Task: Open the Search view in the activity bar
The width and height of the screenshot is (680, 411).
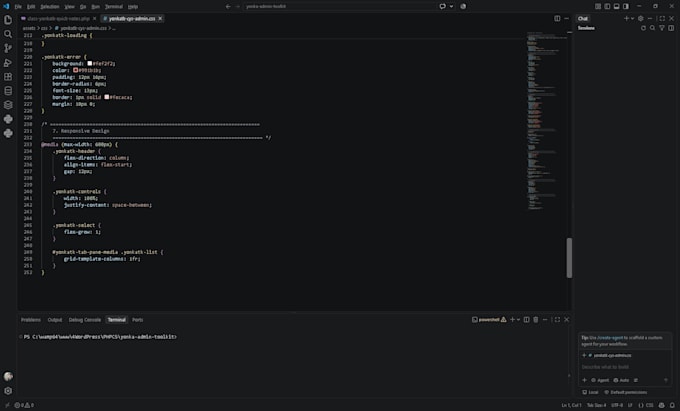Action: pyautogui.click(x=8, y=34)
